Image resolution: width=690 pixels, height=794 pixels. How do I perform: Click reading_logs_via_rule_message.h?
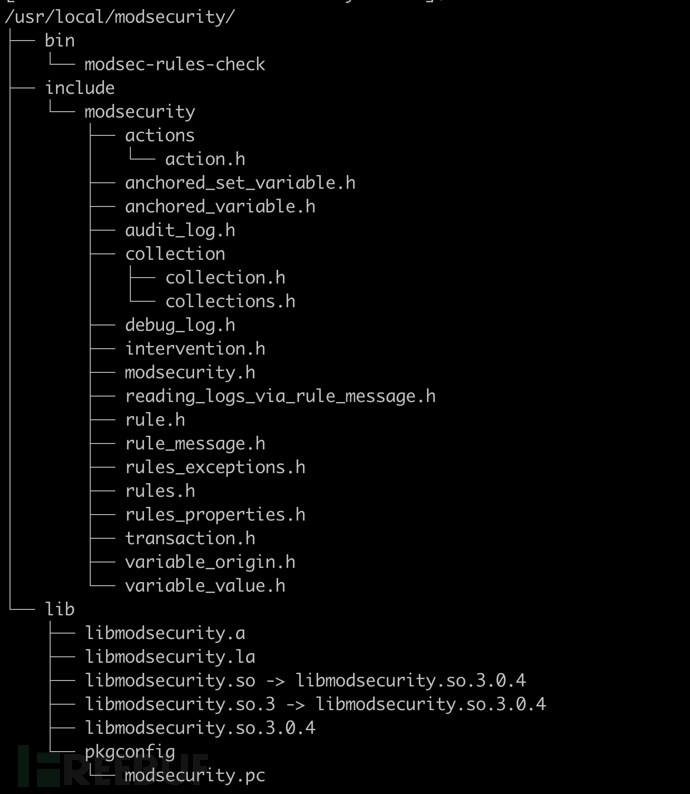coord(280,396)
